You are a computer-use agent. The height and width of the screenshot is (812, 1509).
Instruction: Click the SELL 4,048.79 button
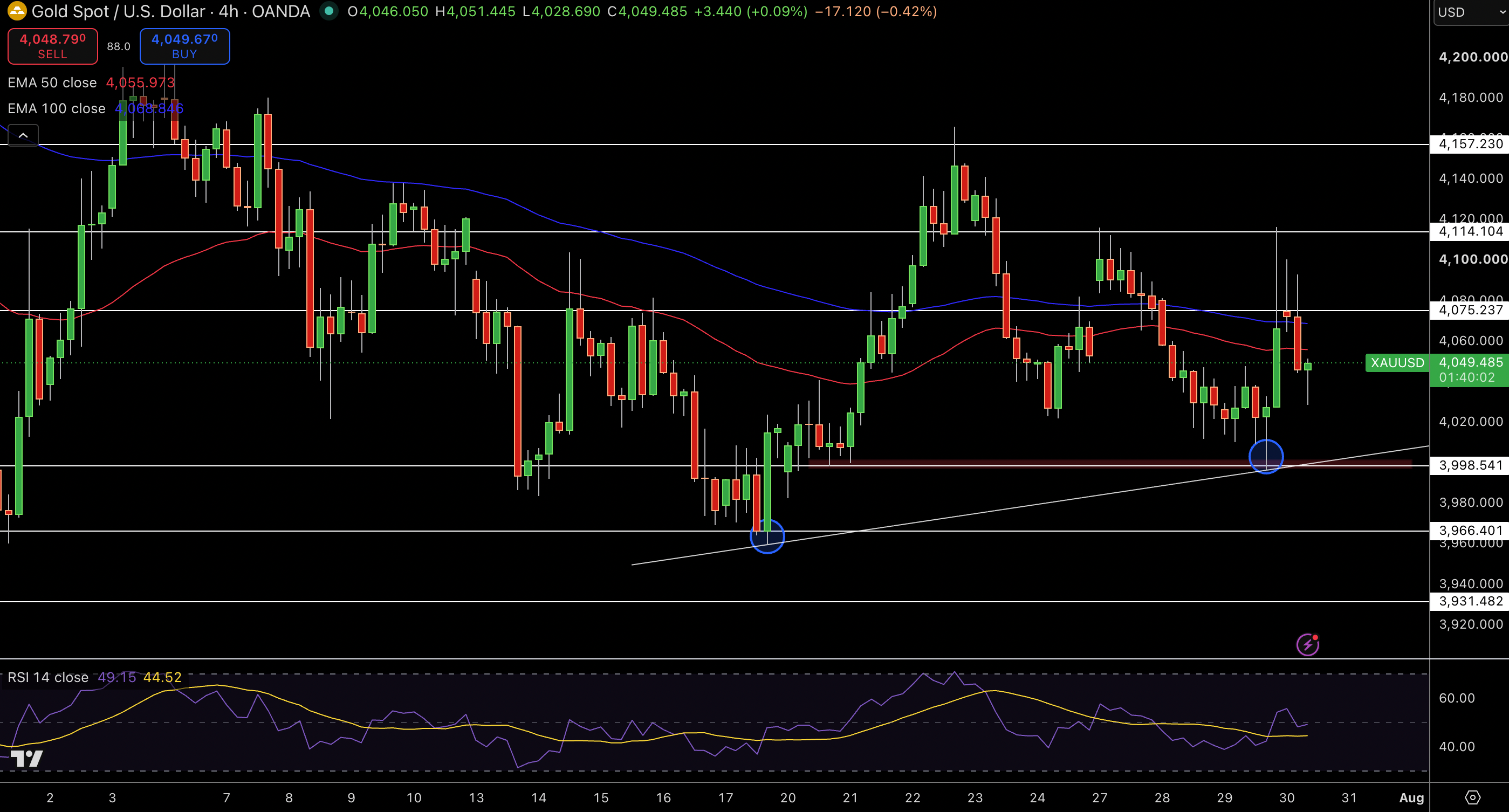[x=53, y=46]
